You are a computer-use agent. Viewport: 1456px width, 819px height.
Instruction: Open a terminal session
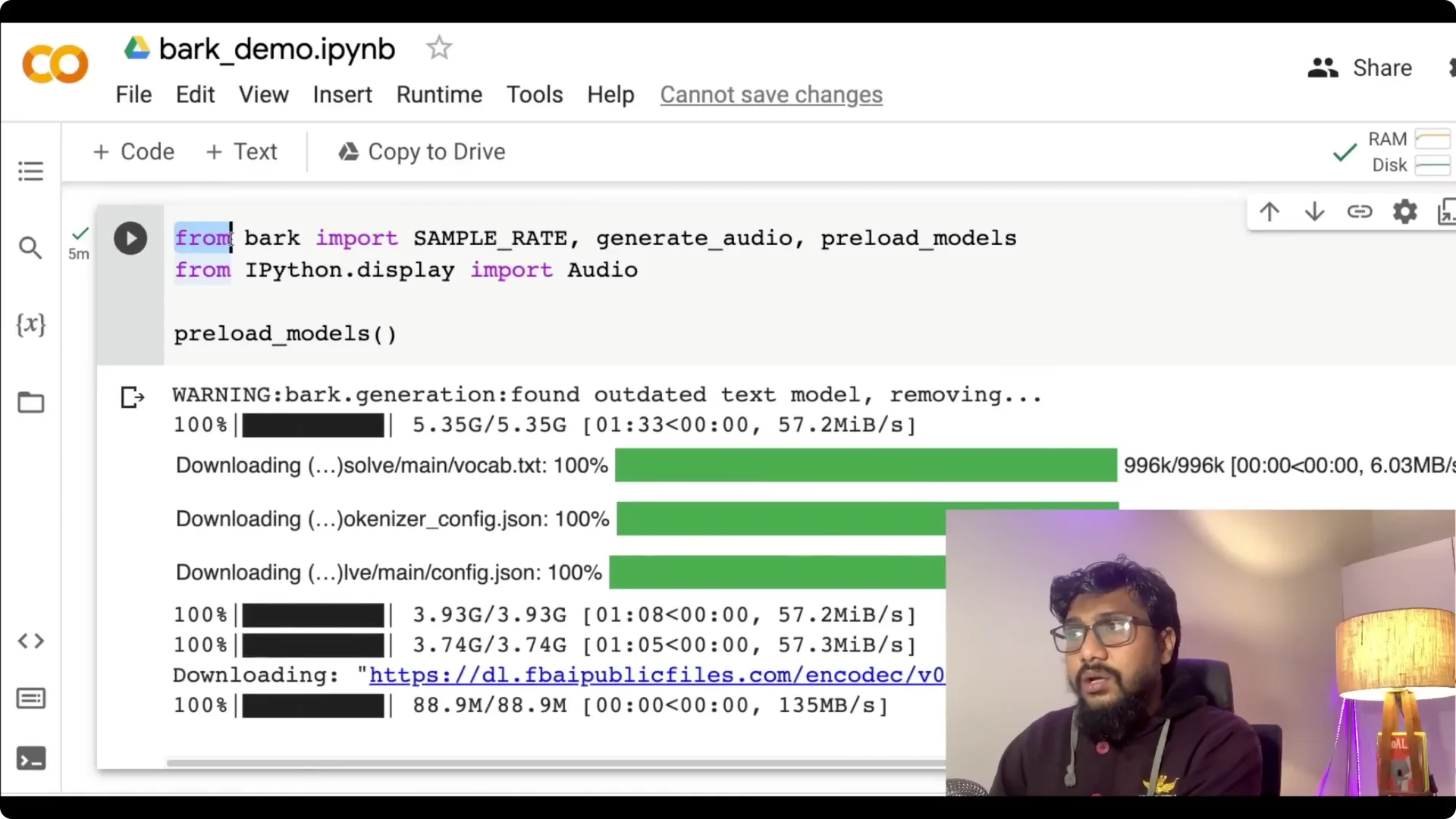tap(30, 758)
